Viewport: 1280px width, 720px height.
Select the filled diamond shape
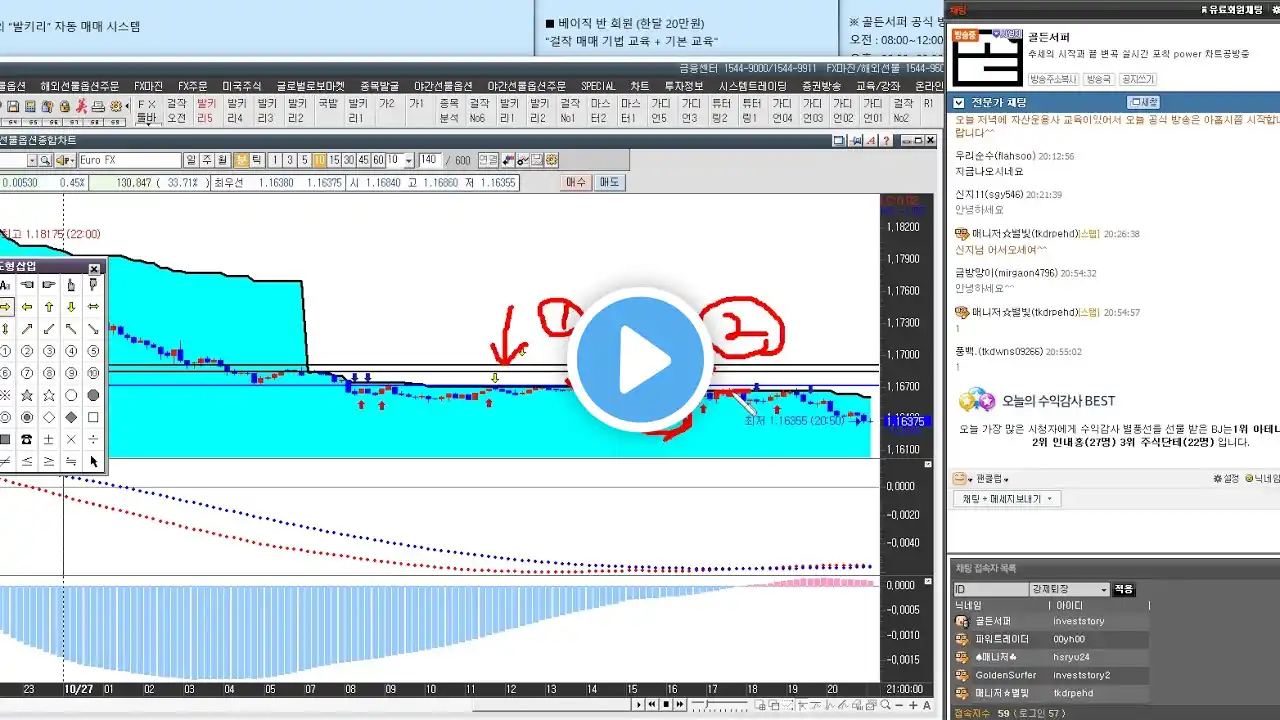tap(71, 417)
